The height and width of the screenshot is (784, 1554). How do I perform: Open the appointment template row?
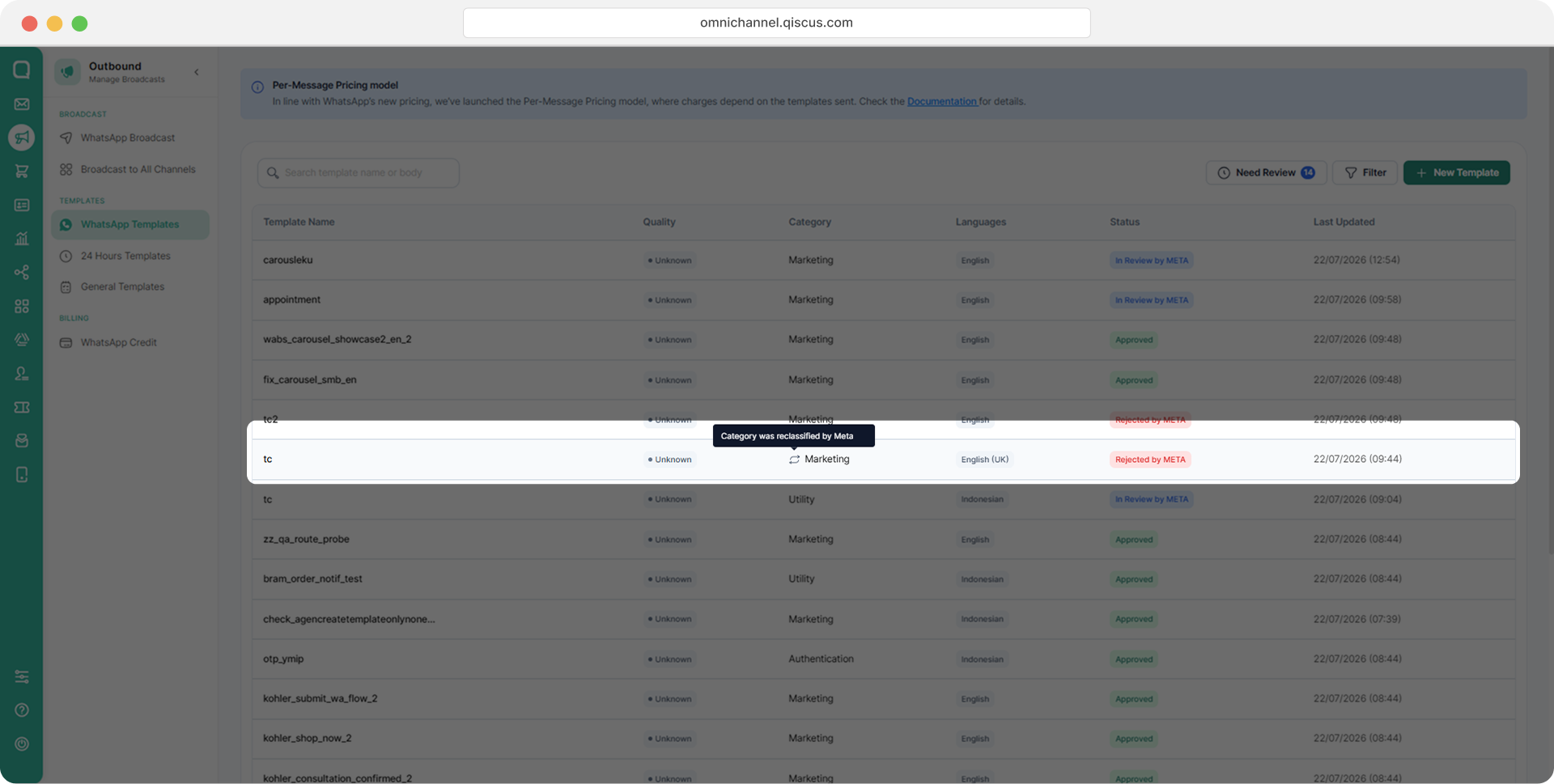883,299
